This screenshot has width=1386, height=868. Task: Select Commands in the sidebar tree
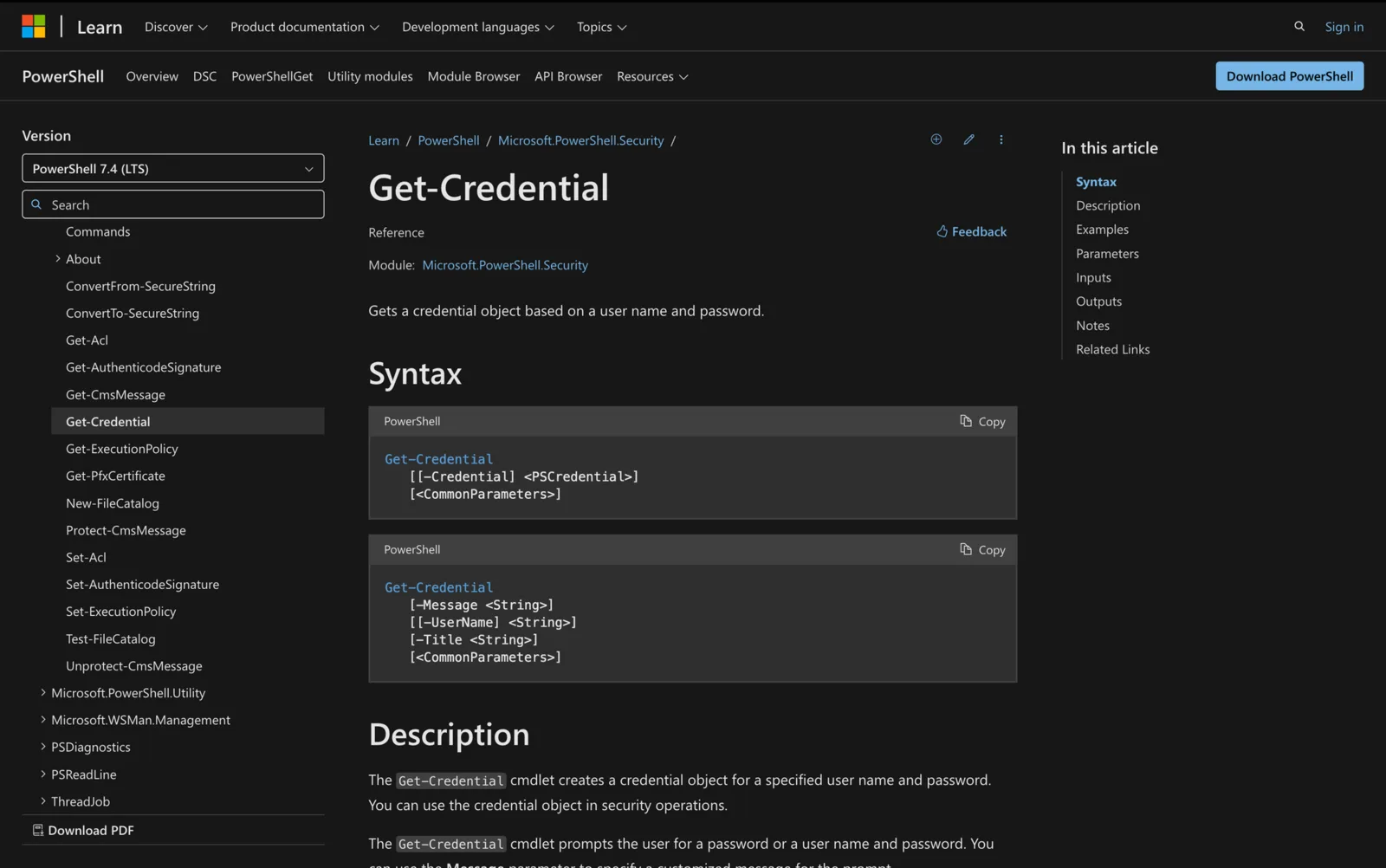[98, 231]
